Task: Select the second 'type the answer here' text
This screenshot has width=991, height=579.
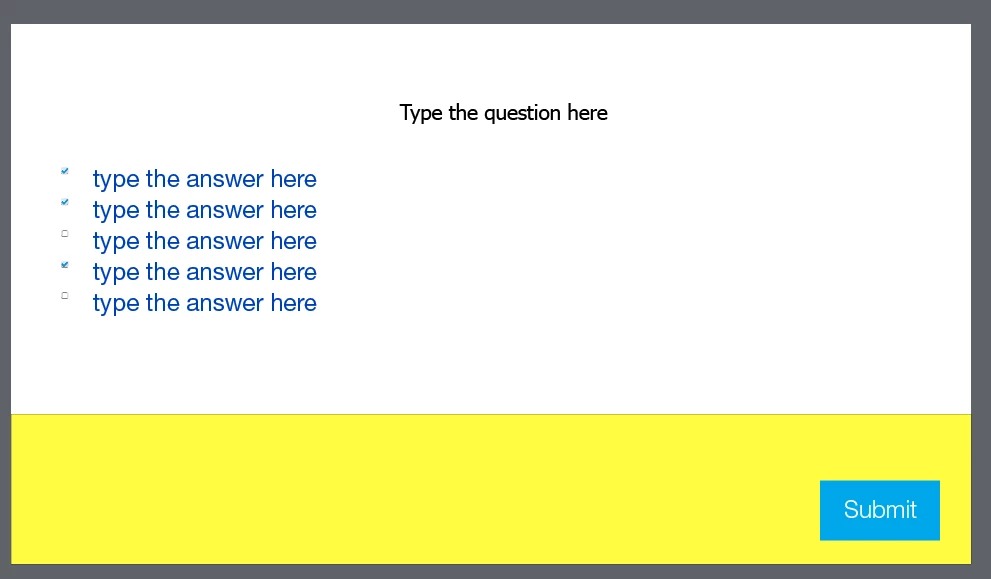Action: tap(205, 210)
